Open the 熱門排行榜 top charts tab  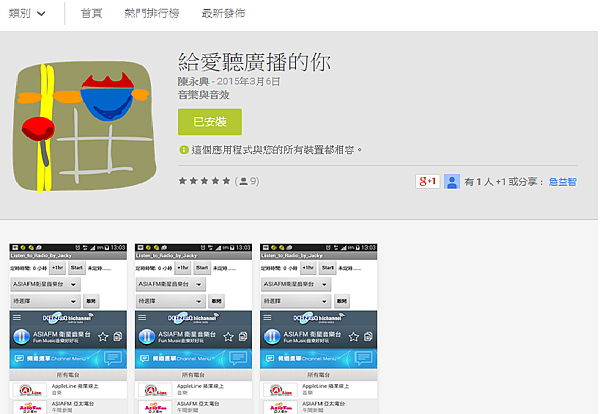click(x=152, y=13)
